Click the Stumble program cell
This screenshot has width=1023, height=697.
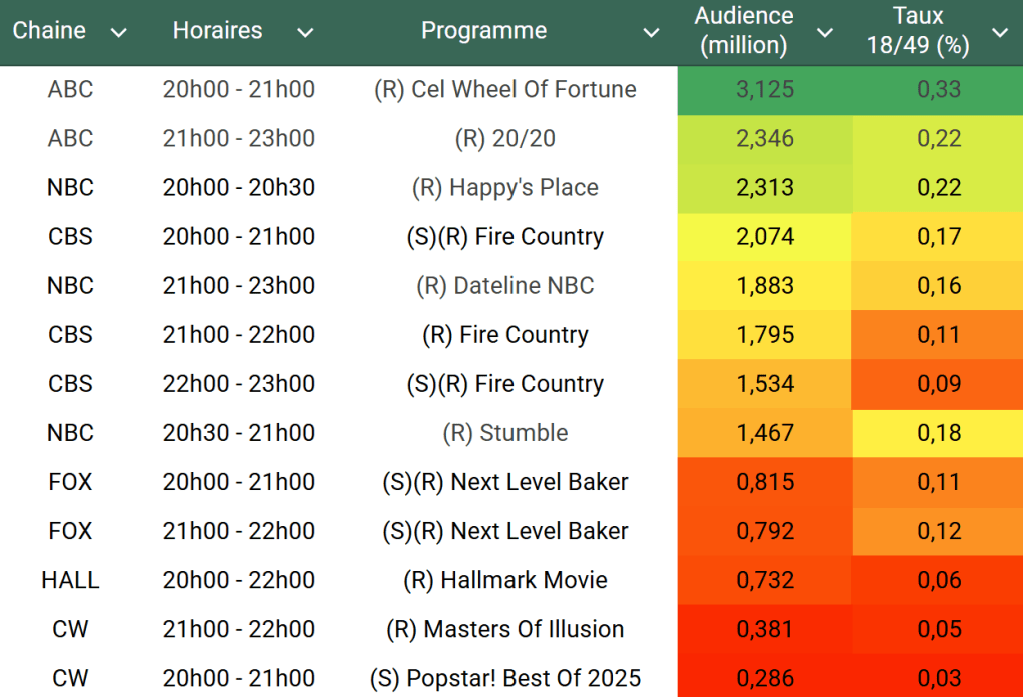505,433
